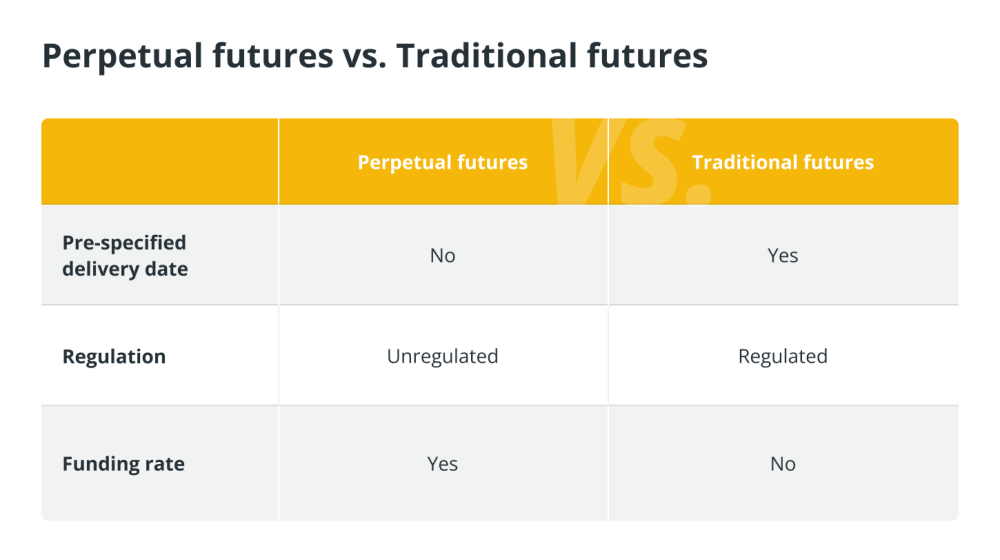Click the "Unregulated" cell

pos(443,356)
